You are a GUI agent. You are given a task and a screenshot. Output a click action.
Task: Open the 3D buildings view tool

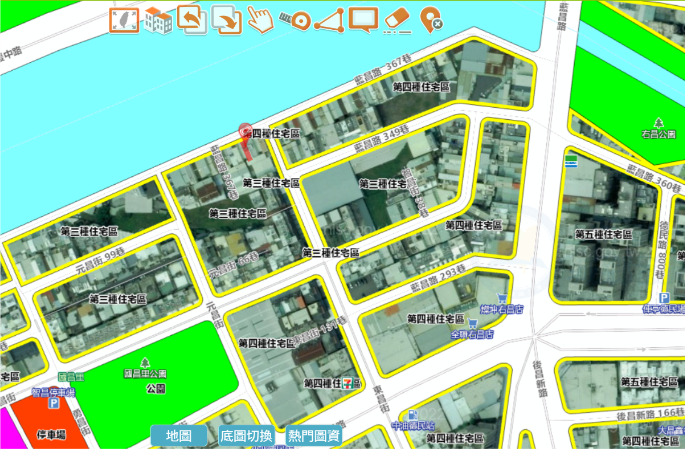coord(157,19)
